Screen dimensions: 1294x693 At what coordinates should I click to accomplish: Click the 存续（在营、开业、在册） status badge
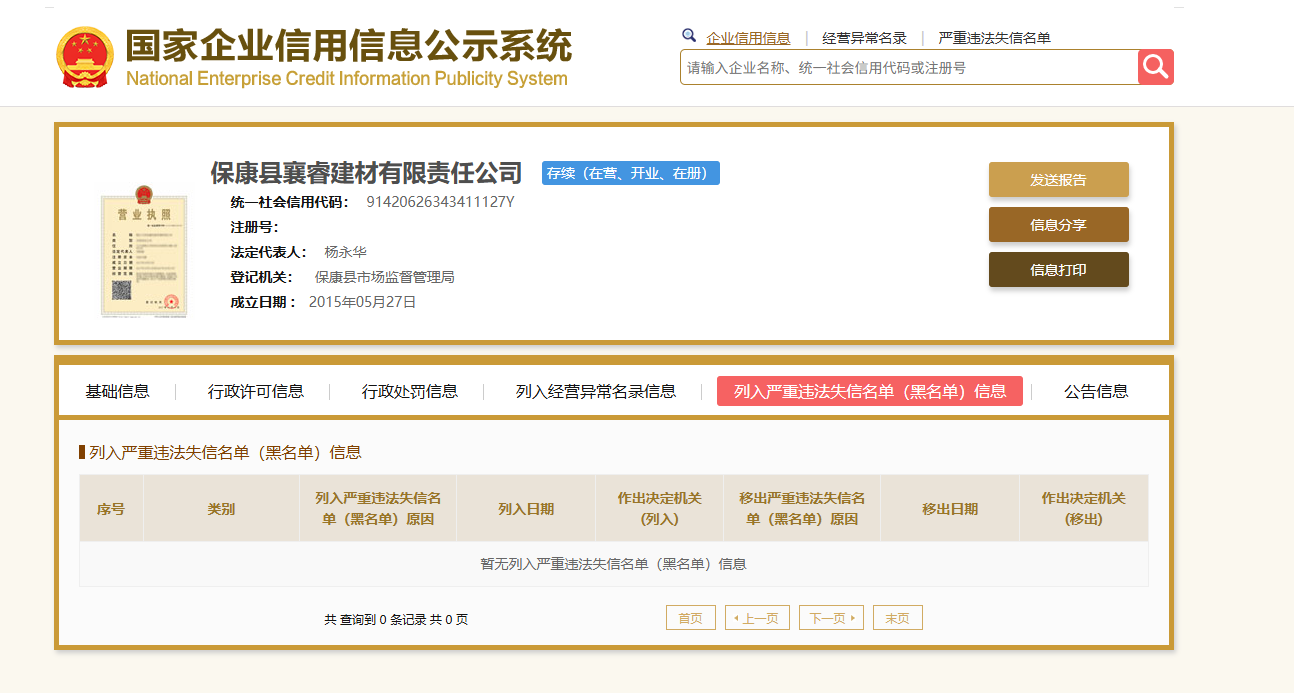click(631, 173)
